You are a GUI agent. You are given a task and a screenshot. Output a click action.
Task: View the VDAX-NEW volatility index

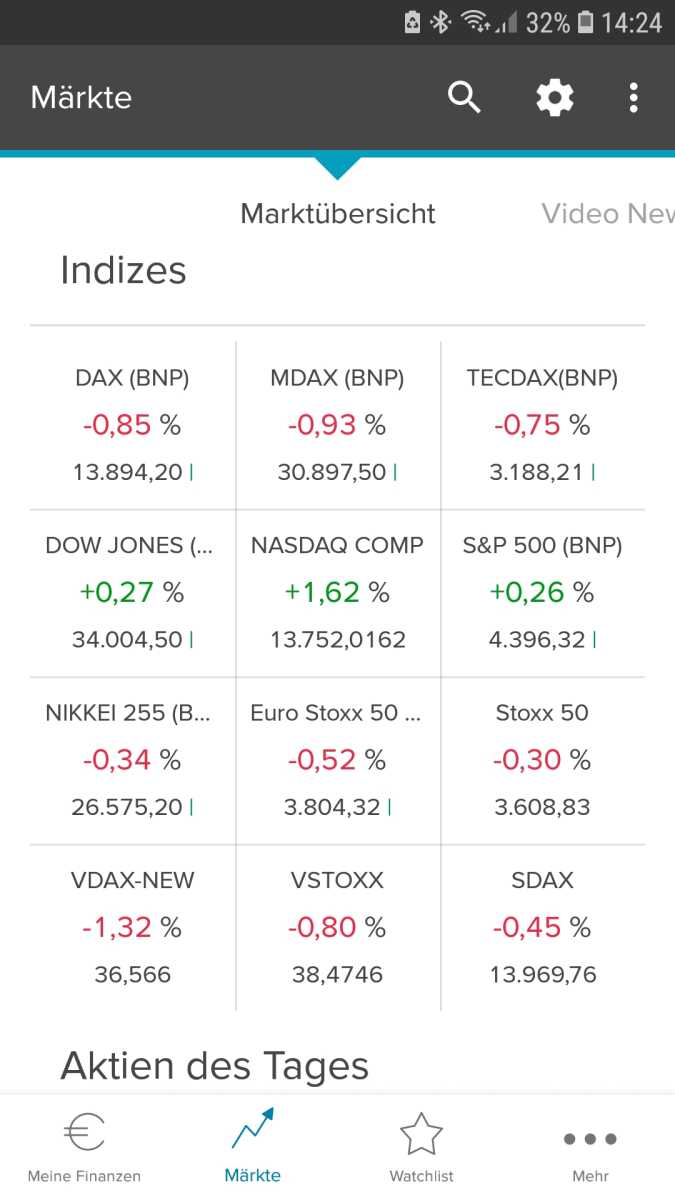click(x=133, y=928)
